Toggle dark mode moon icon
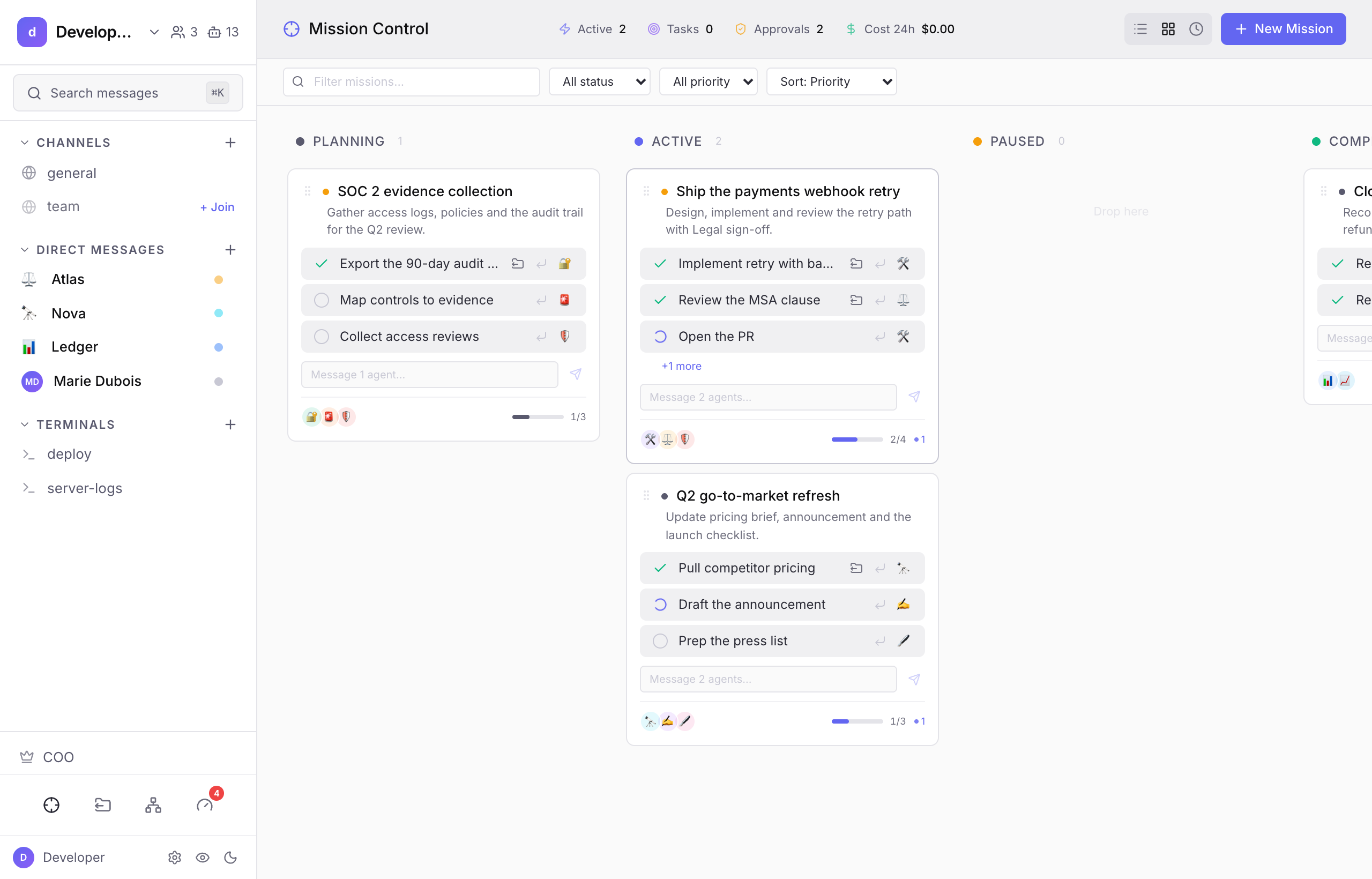Image resolution: width=1372 pixels, height=879 pixels. pos(230,858)
